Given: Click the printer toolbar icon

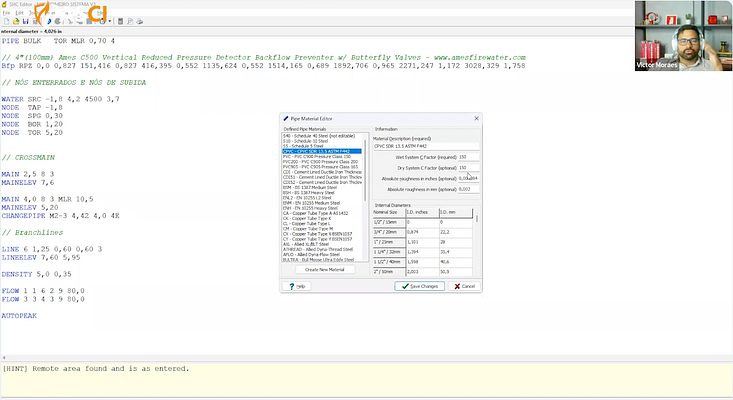Looking at the screenshot, I should click(139, 21).
